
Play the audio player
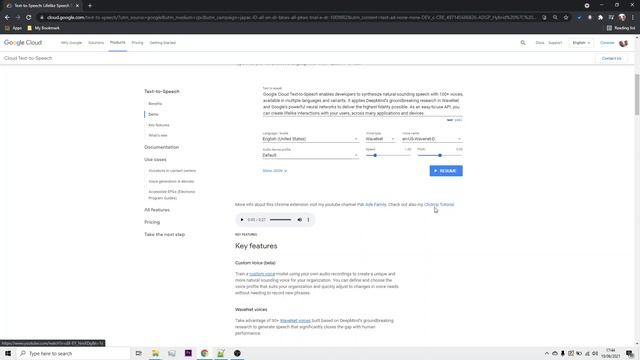(242, 220)
